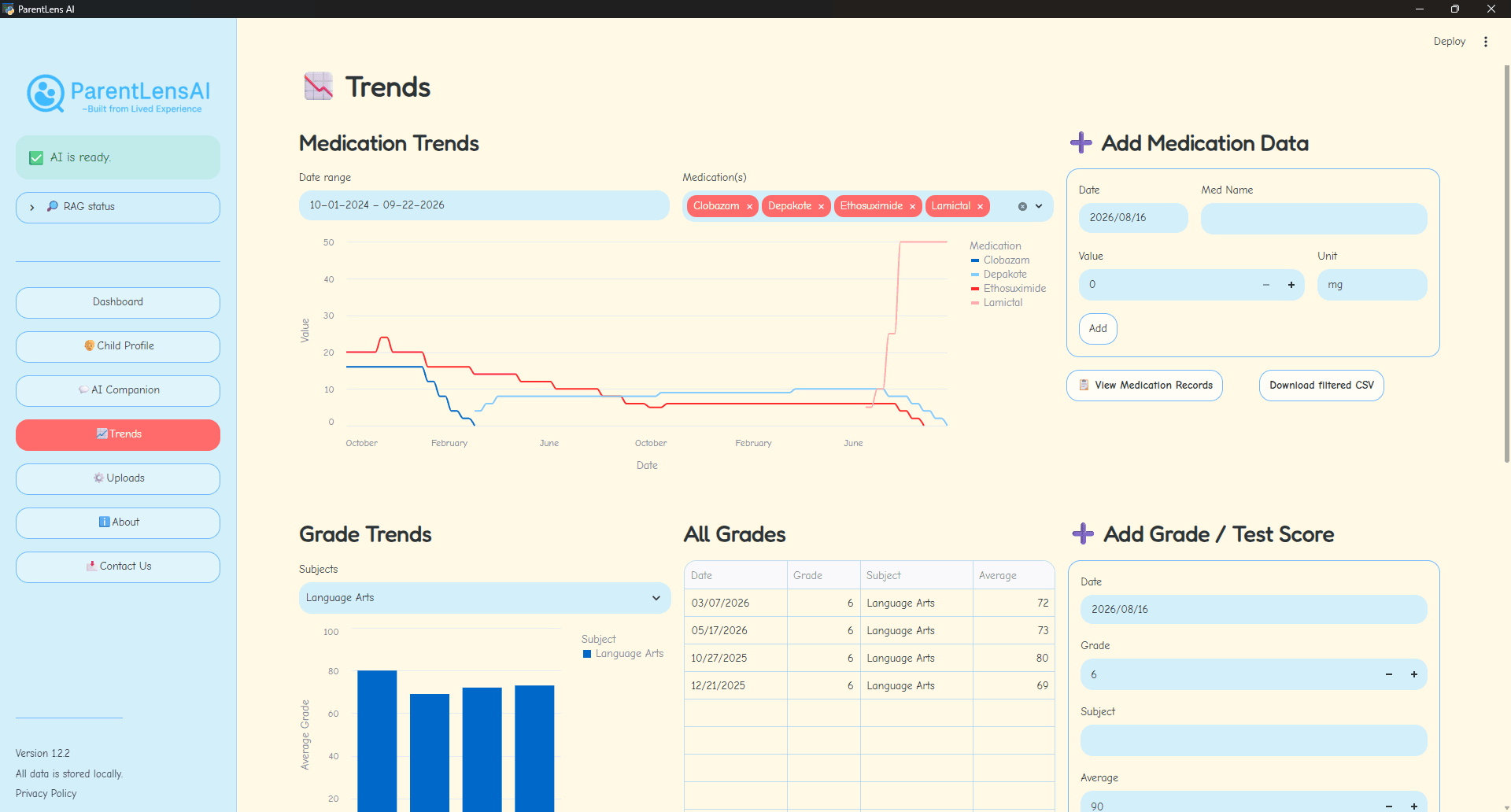This screenshot has width=1511, height=812.
Task: Open the Subjects dropdown showing Language Arts
Action: pos(484,598)
